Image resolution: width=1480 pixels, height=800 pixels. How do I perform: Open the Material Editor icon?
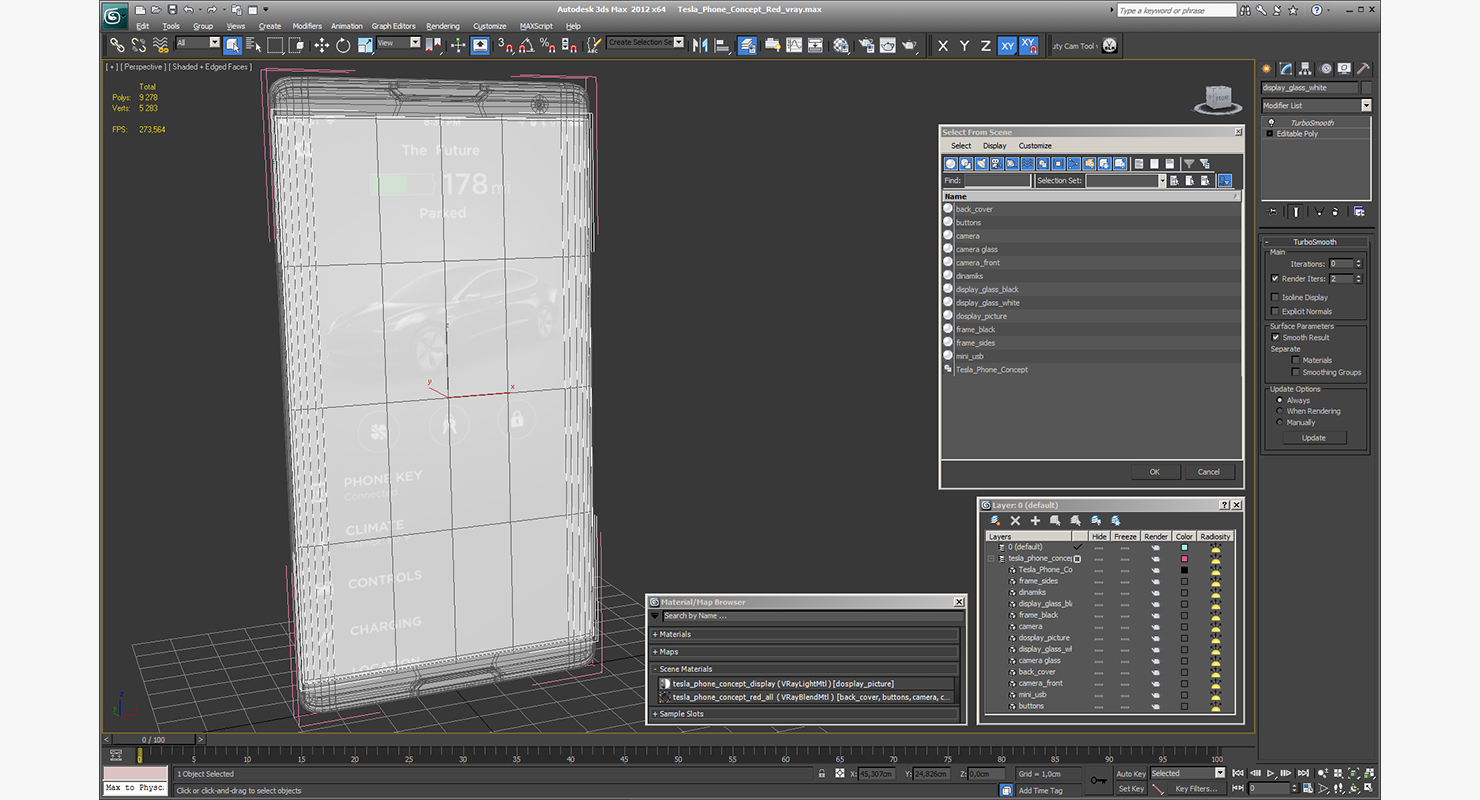tap(841, 45)
